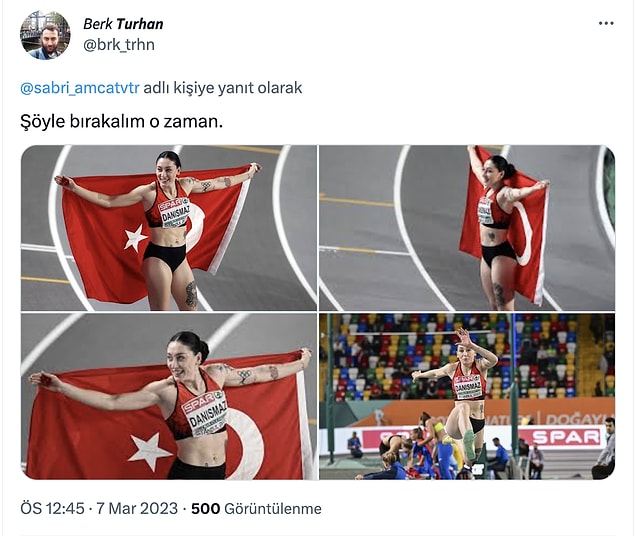The image size is (635, 536).
Task: Click 'adlı kişiye yanıt olarak' reply text
Action: [x=223, y=88]
